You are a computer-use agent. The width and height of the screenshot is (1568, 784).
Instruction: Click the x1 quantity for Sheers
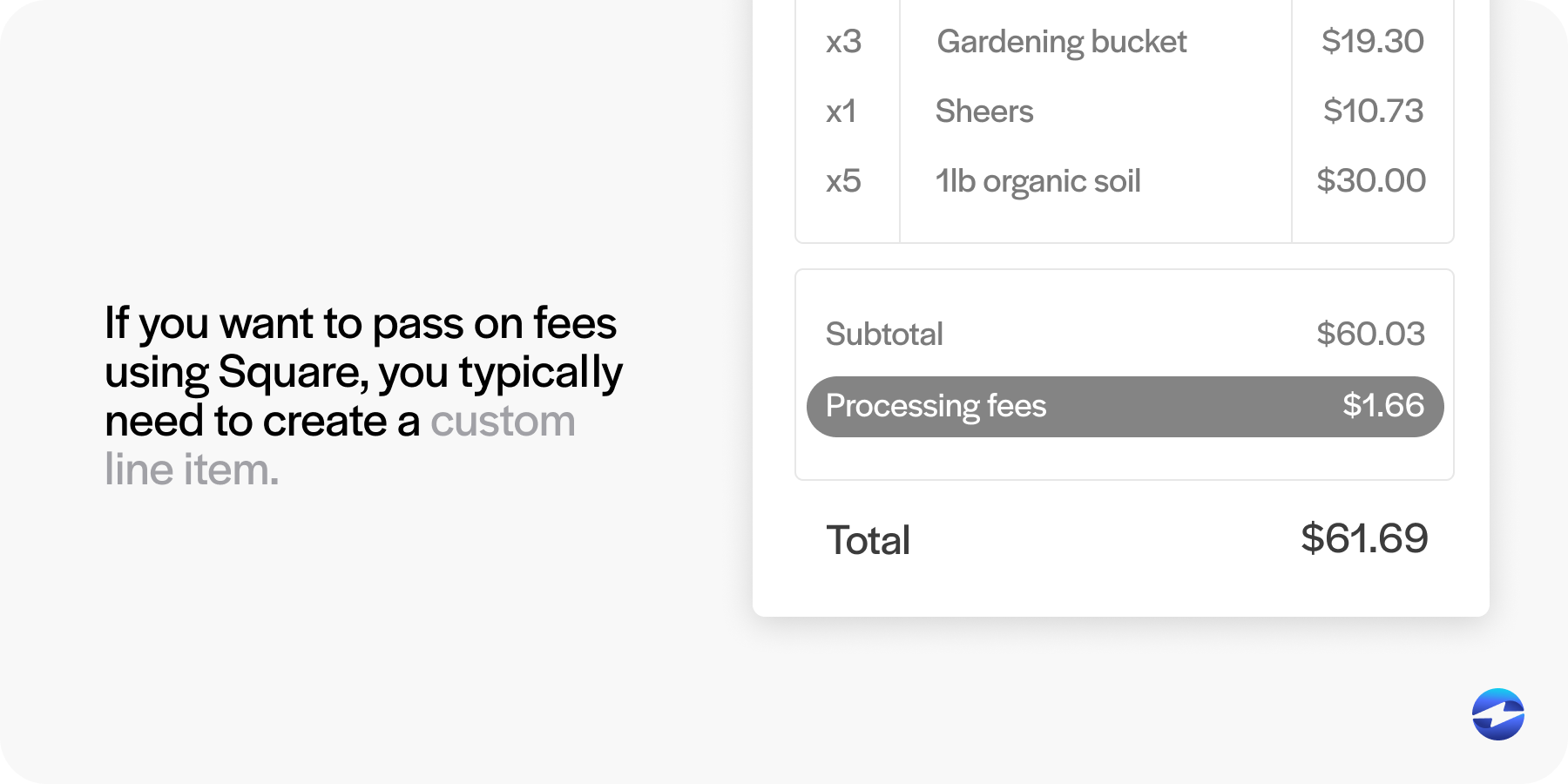coord(841,112)
